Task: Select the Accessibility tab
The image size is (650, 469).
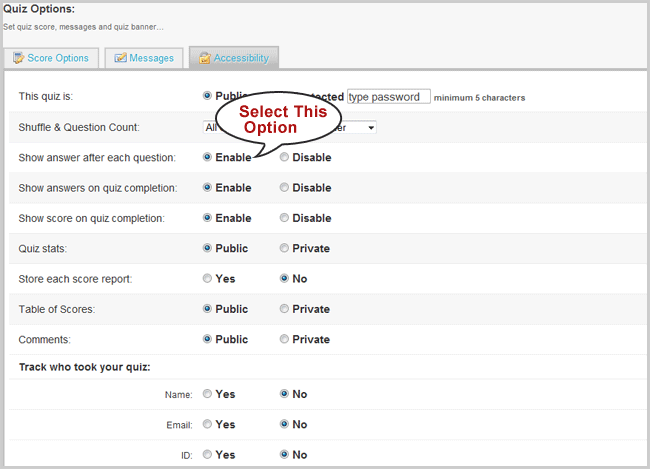Action: coord(234,58)
